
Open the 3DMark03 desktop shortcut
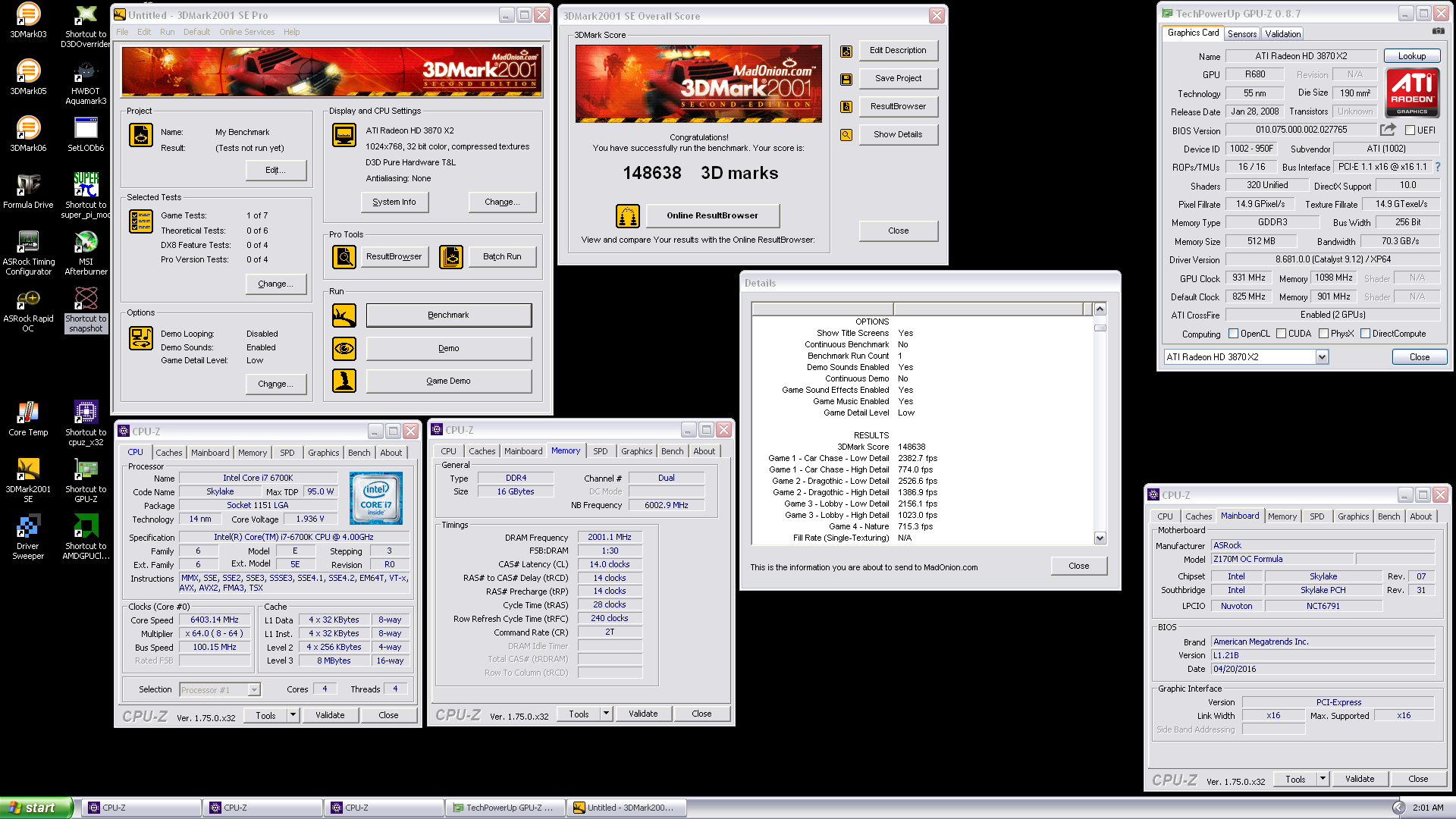[x=28, y=20]
